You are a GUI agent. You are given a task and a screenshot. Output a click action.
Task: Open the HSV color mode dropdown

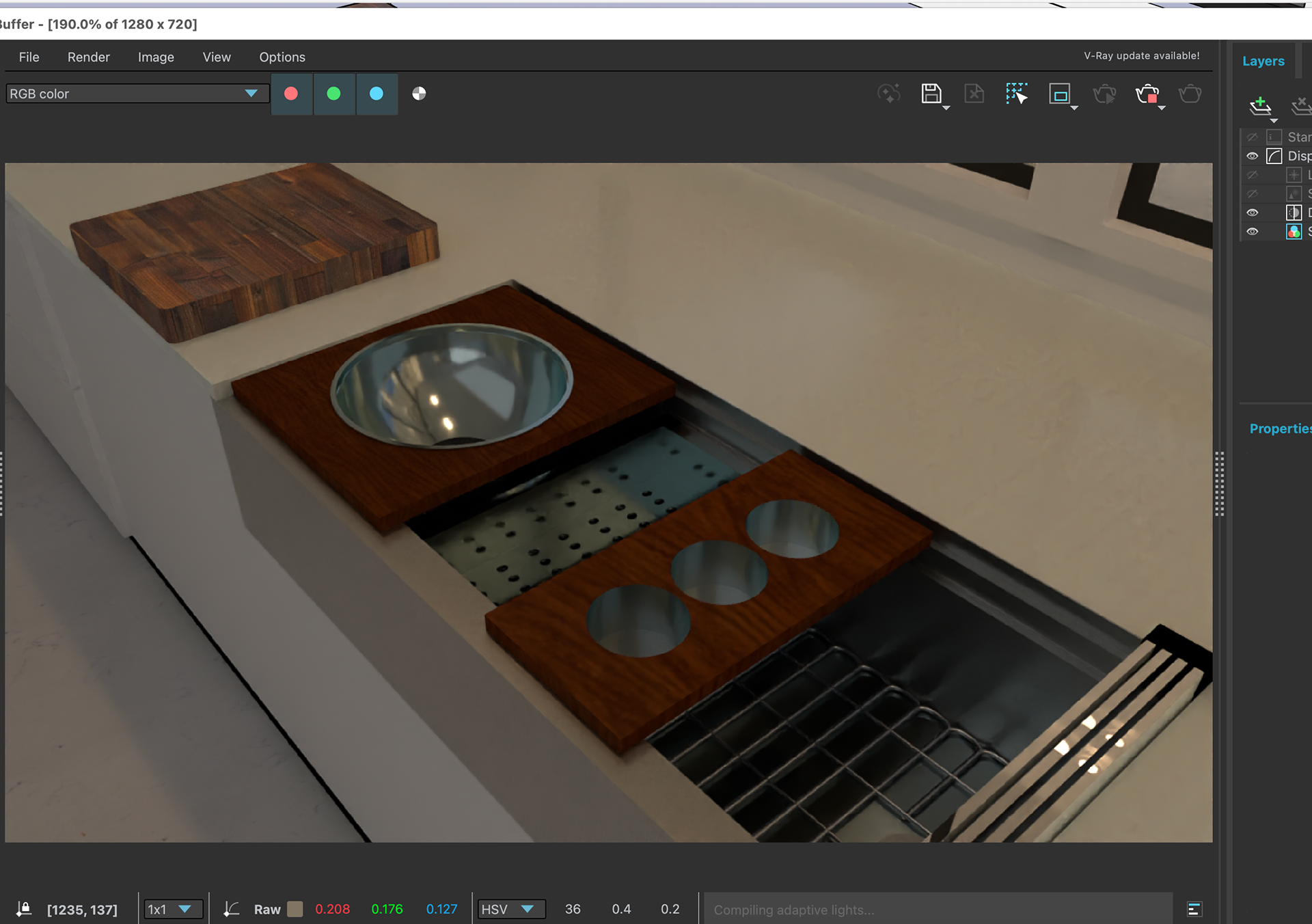click(511, 909)
